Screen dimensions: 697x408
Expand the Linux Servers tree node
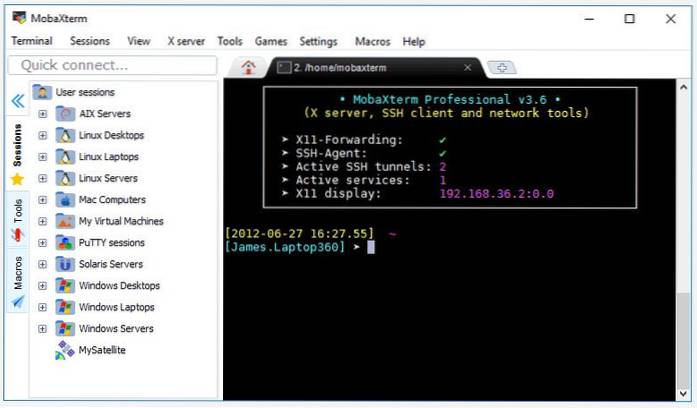(x=43, y=178)
